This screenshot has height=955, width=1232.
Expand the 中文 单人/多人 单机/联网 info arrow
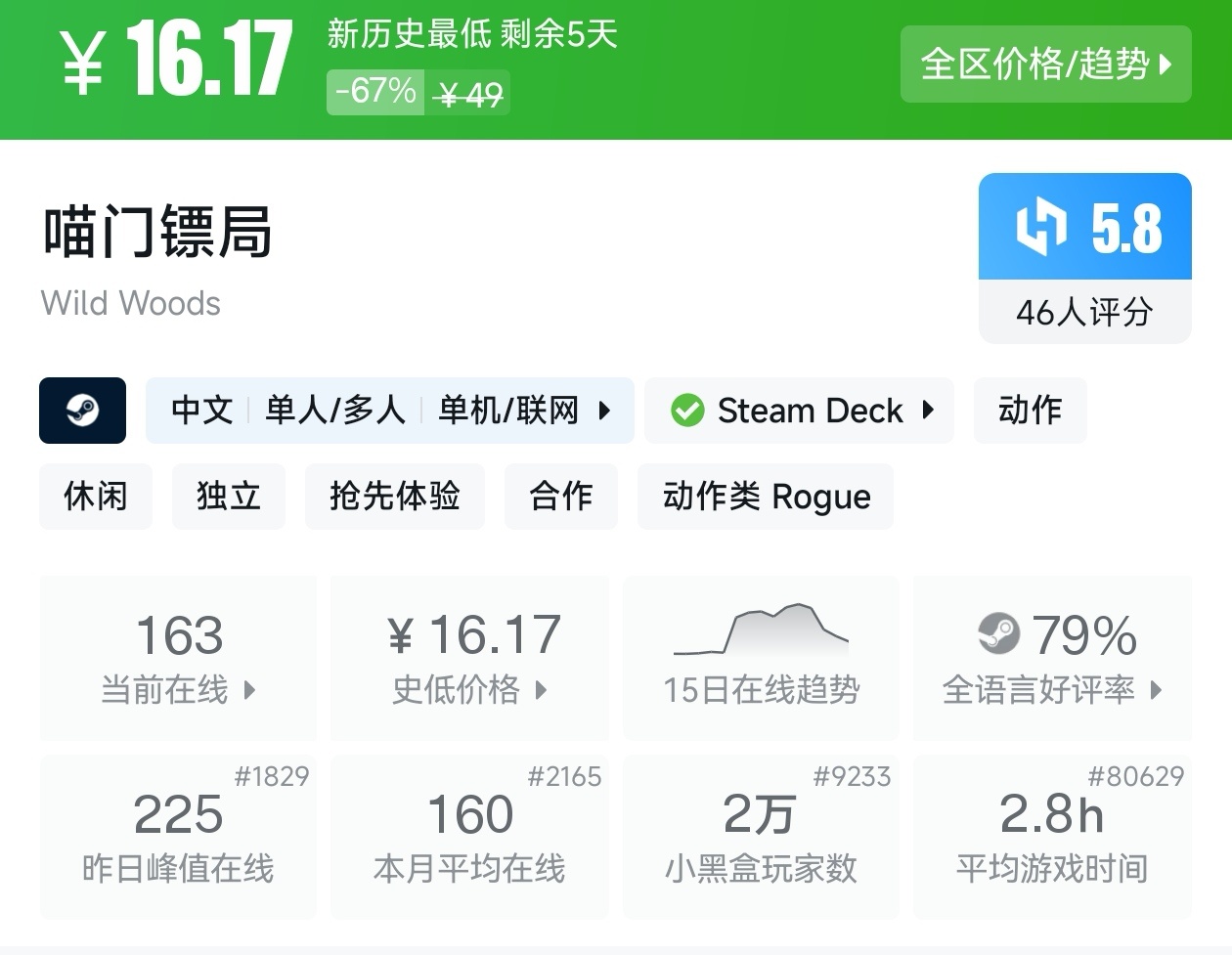point(604,411)
